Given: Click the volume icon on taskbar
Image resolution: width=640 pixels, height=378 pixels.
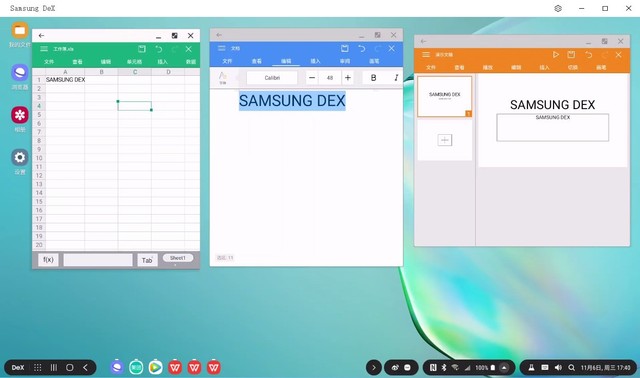Looking at the screenshot, I should pos(558,367).
